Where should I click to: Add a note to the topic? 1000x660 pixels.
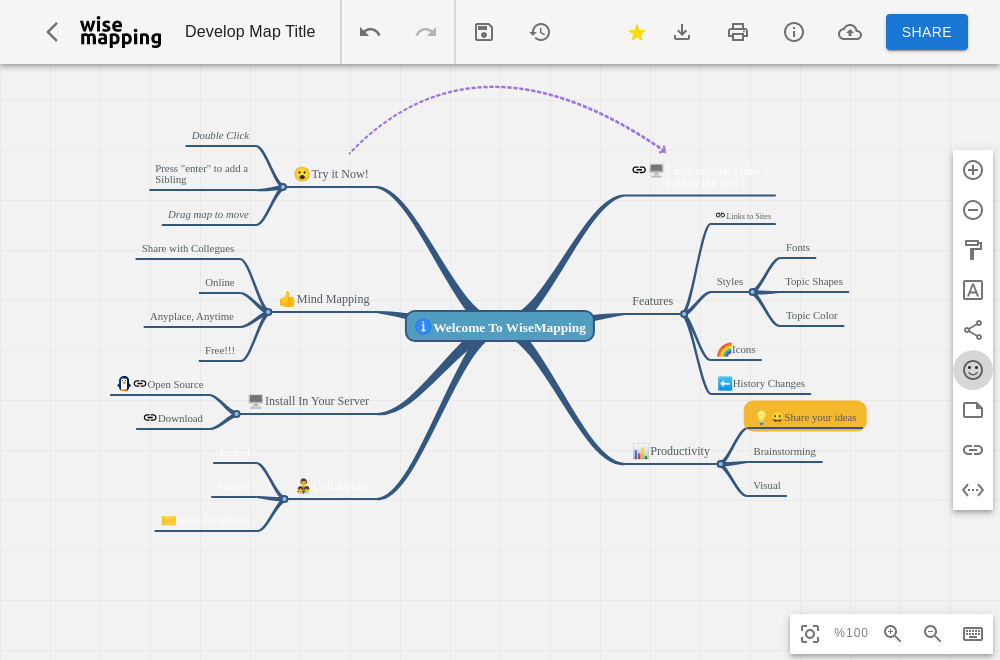click(x=973, y=410)
